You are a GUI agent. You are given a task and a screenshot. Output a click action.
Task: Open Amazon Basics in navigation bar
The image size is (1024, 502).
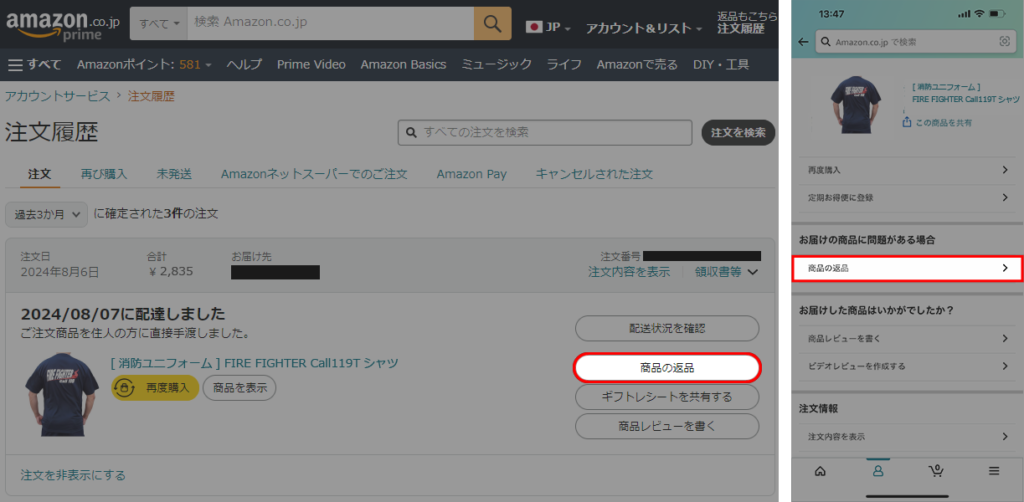(403, 64)
